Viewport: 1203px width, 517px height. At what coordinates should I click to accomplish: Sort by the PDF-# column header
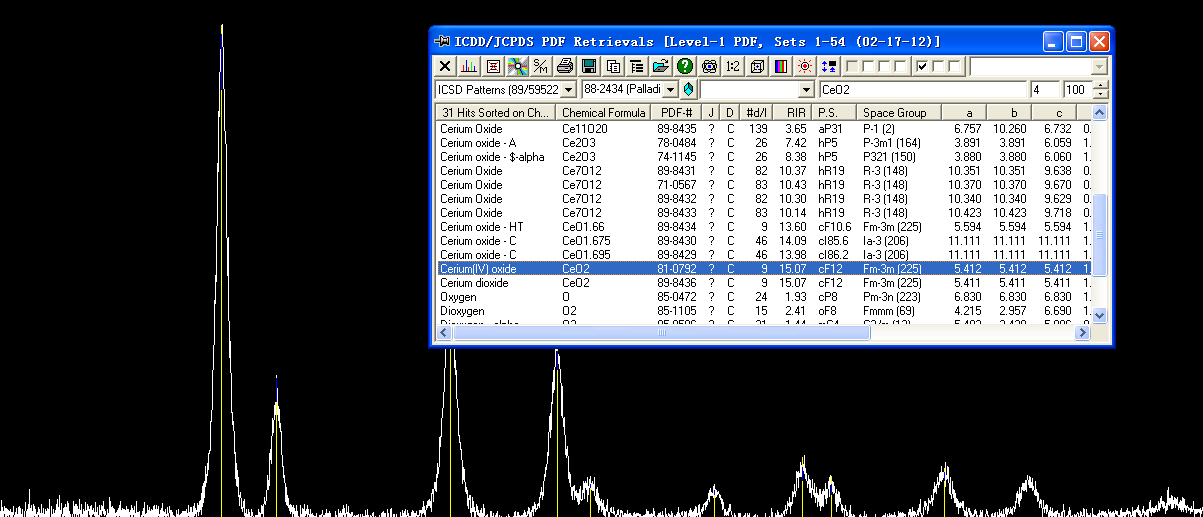coord(676,113)
